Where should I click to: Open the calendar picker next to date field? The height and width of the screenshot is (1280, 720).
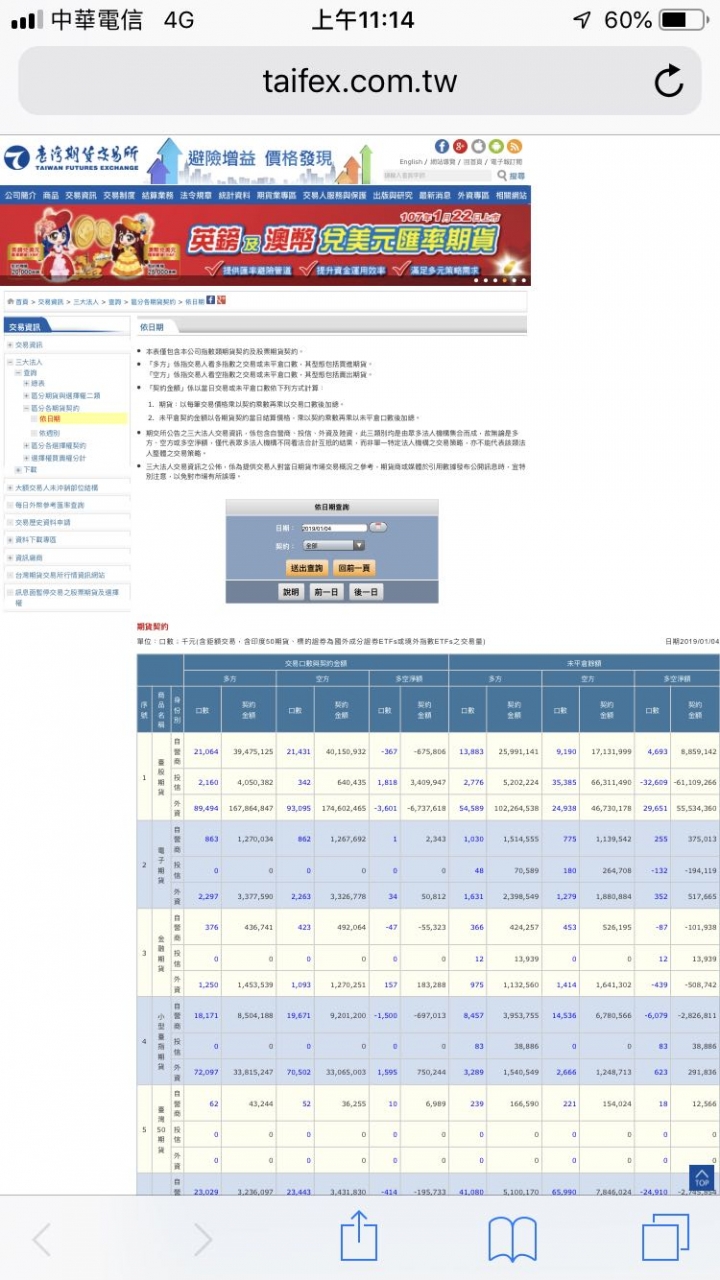(378, 527)
